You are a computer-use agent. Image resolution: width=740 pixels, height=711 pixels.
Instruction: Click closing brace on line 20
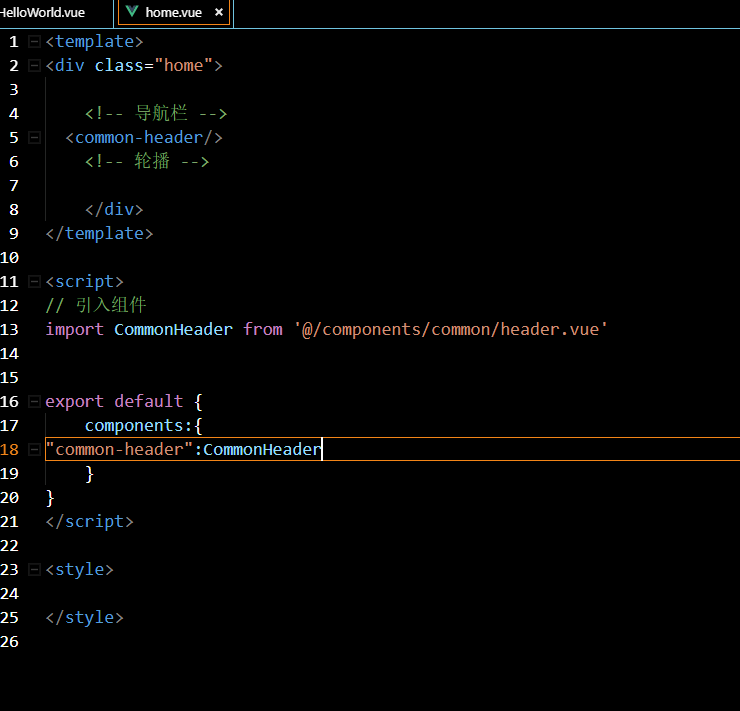coord(50,498)
